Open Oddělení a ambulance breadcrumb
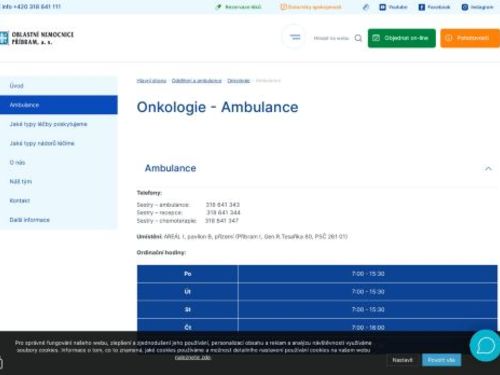Viewport: 500px width, 375px height. (197, 81)
